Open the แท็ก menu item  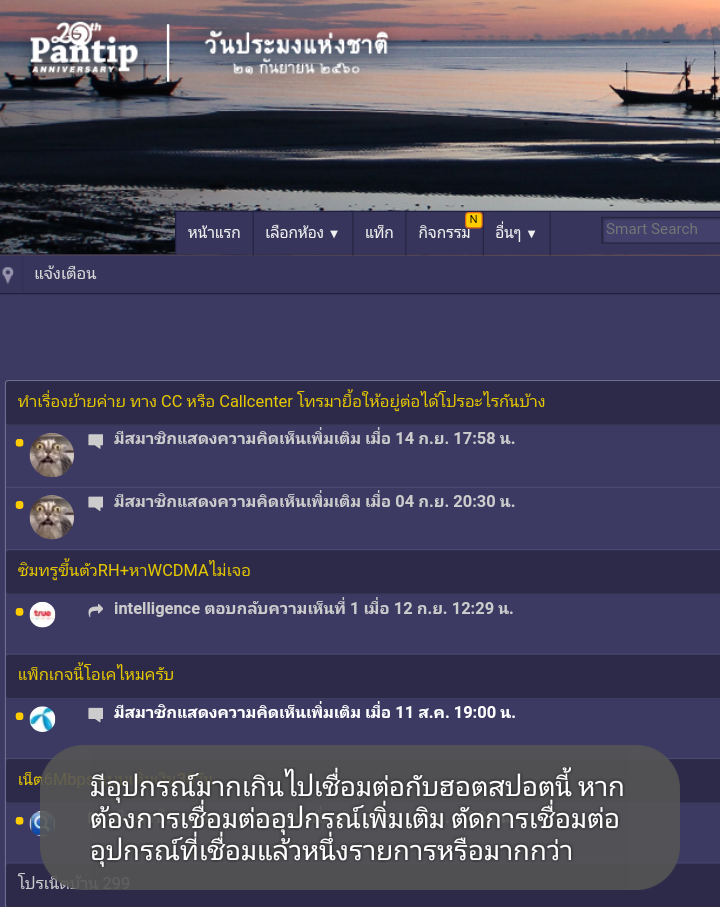[379, 233]
